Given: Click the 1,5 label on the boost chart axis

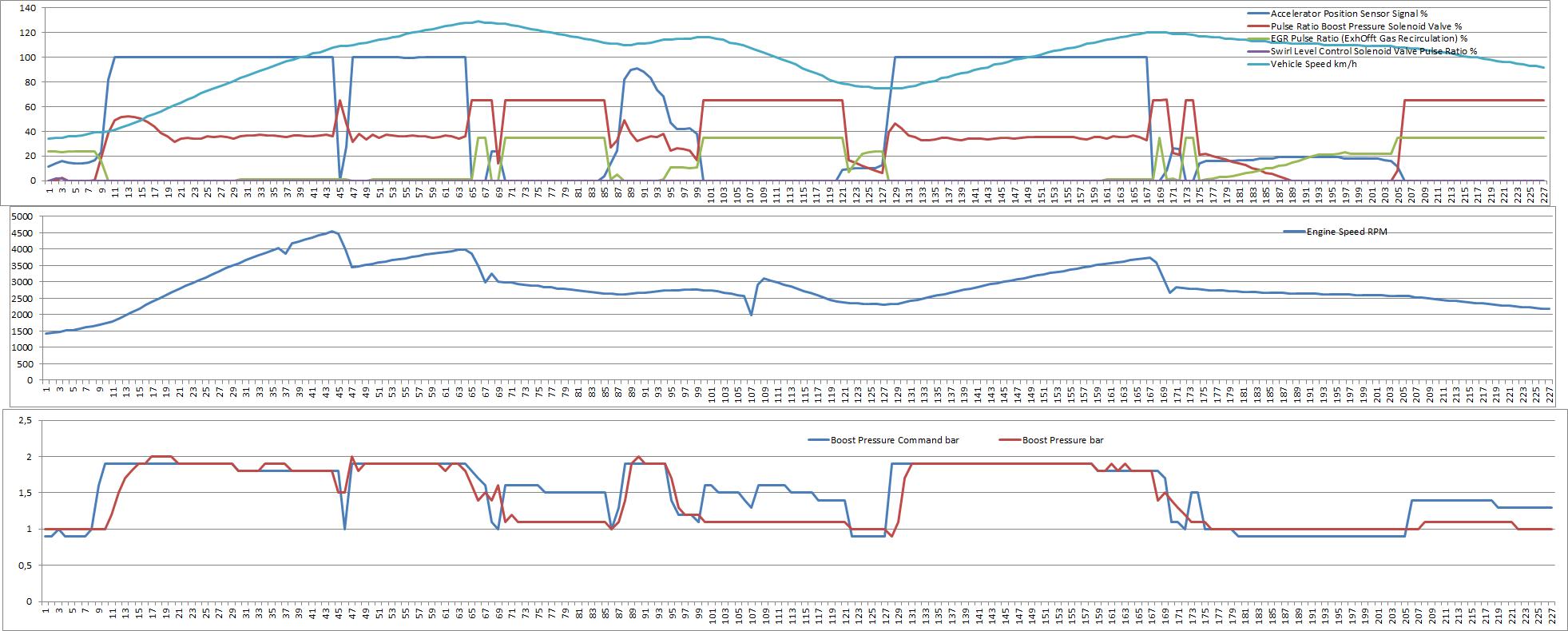Looking at the screenshot, I should click(x=25, y=494).
